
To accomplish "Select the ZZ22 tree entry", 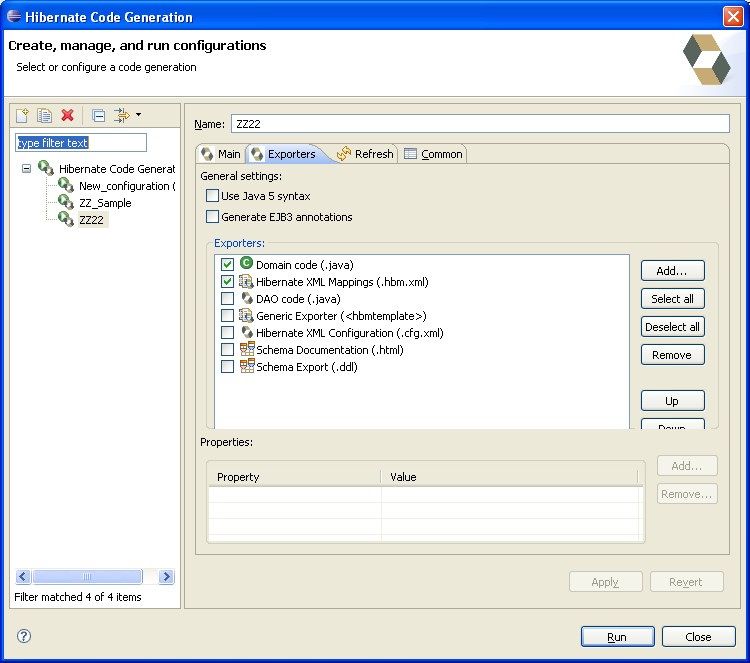I will pyautogui.click(x=91, y=220).
